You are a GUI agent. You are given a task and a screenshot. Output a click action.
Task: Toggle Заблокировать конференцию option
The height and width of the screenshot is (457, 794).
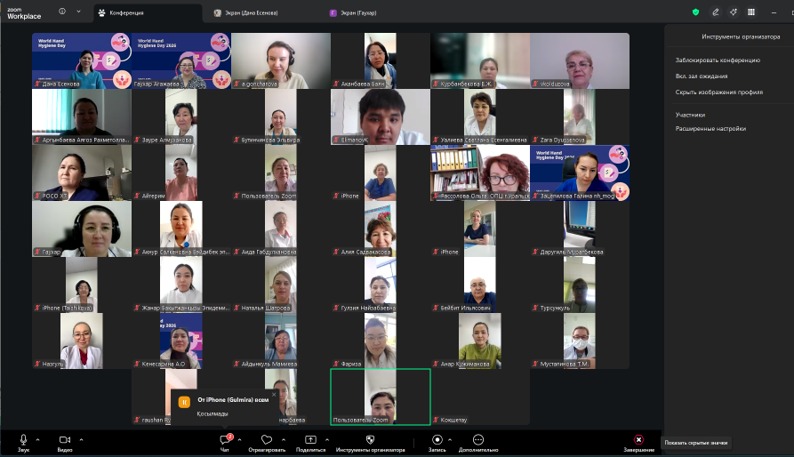coord(717,60)
